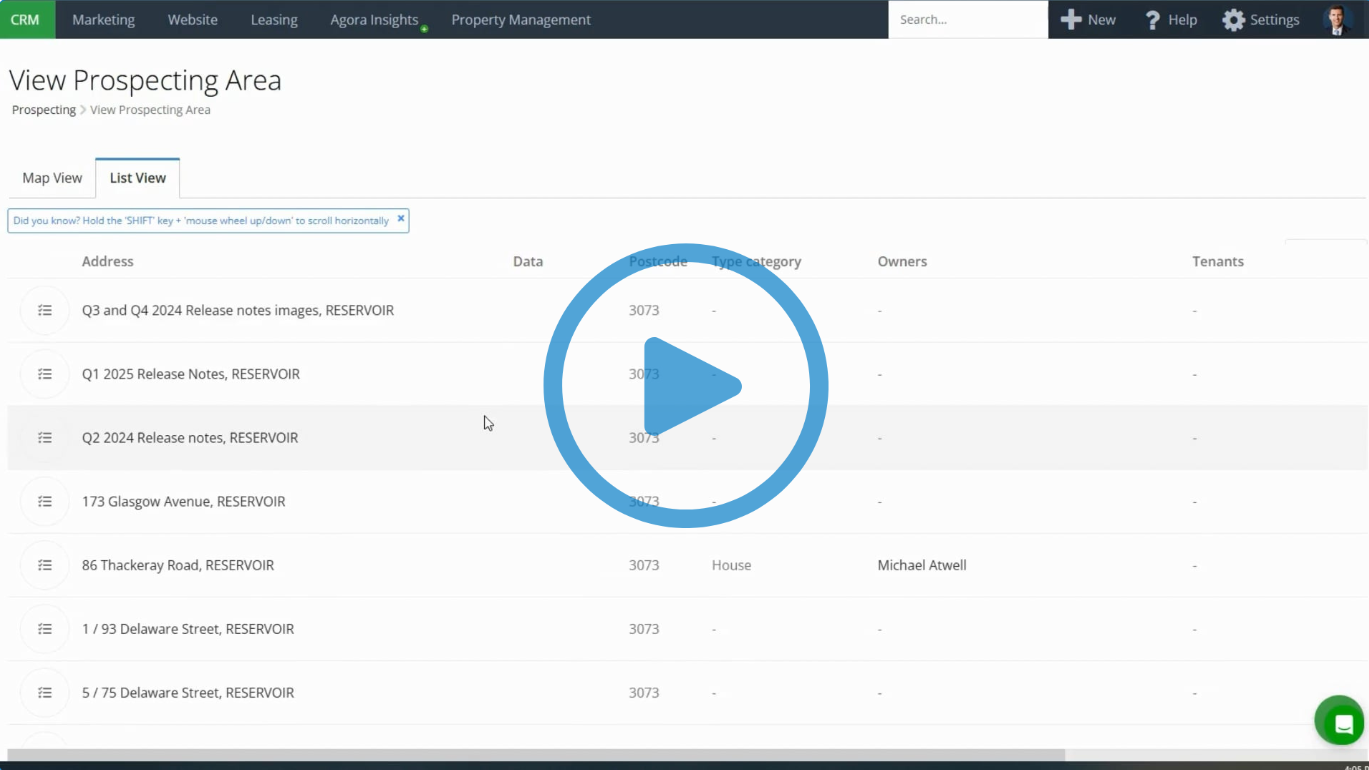Open Michael Atwell owner link
The image size is (1369, 770).
click(x=921, y=565)
